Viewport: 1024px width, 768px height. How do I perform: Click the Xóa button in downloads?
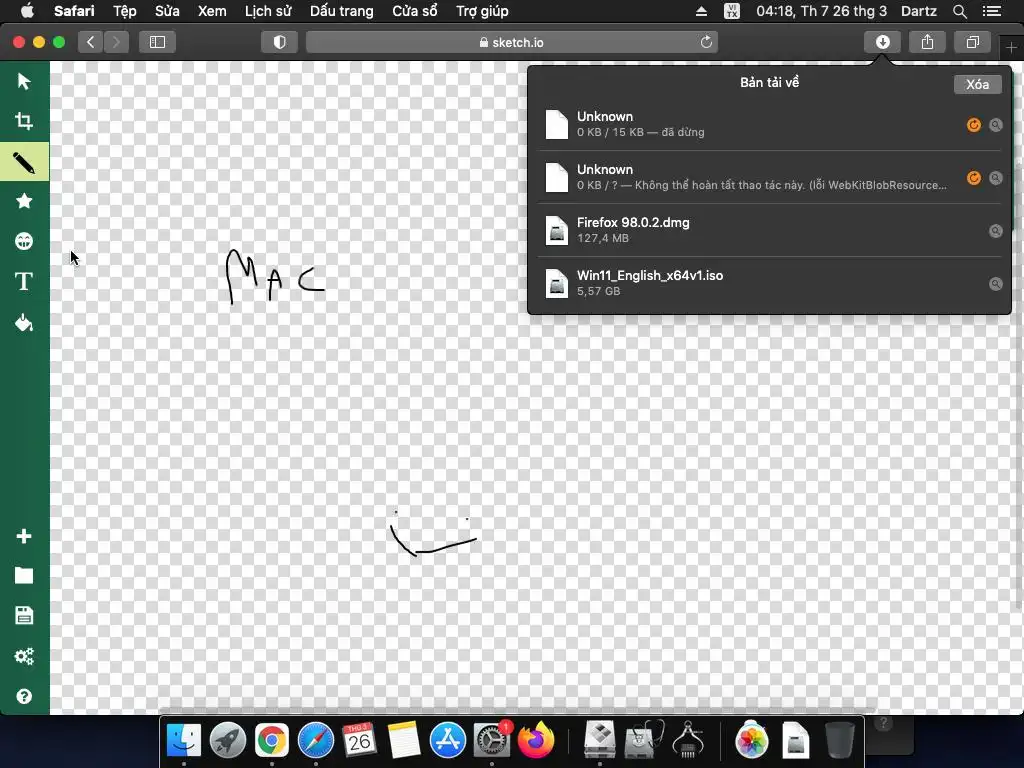click(x=978, y=84)
